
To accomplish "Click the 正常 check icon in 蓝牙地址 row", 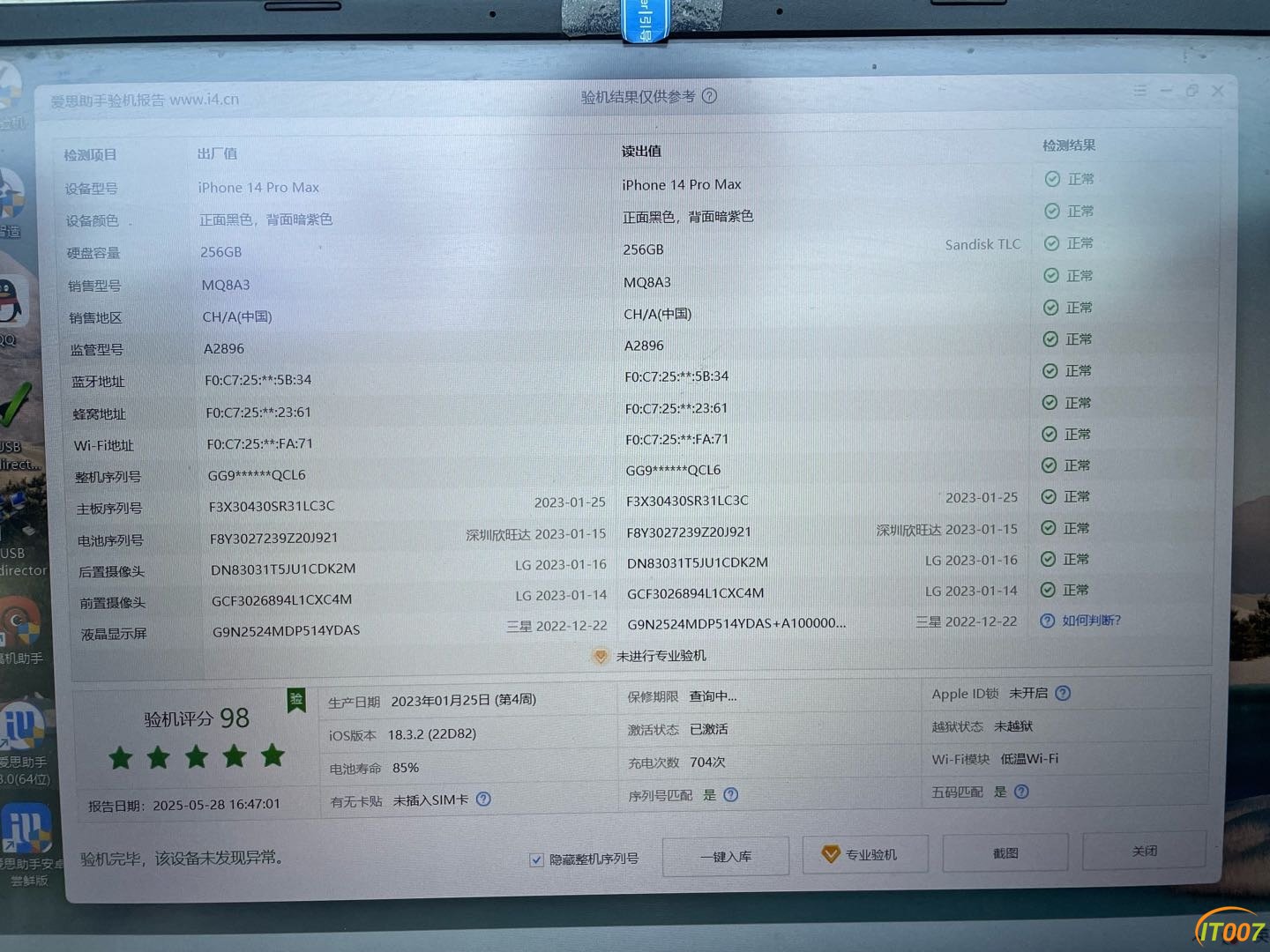I will [1050, 371].
